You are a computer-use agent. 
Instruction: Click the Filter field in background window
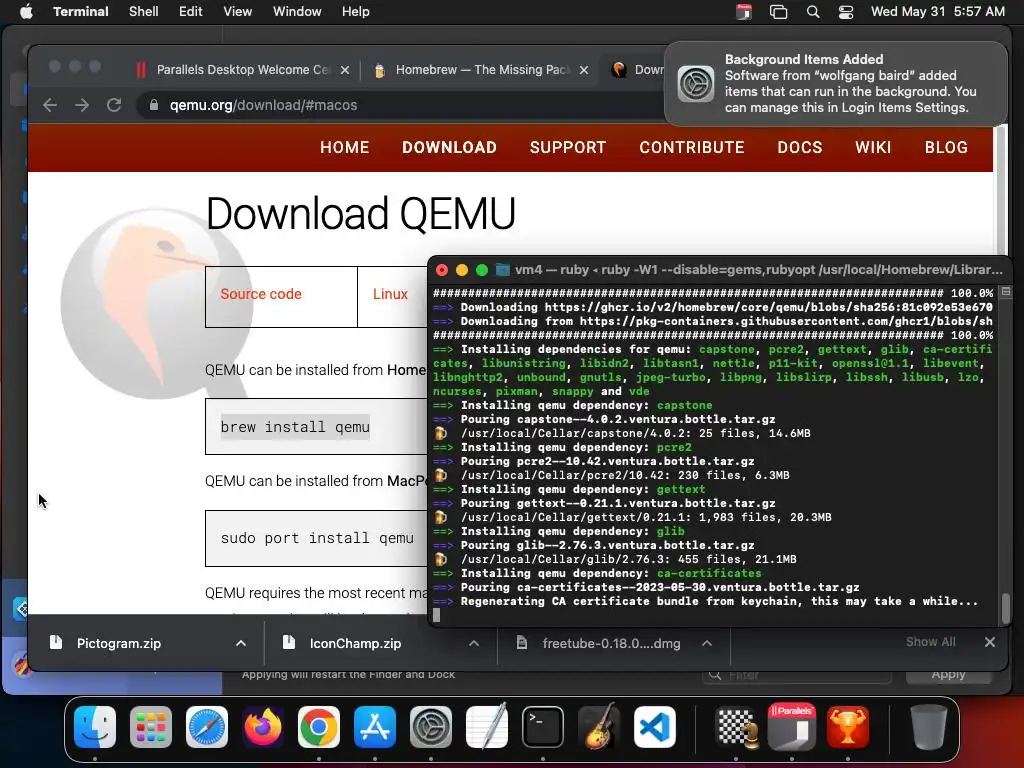pyautogui.click(x=797, y=676)
